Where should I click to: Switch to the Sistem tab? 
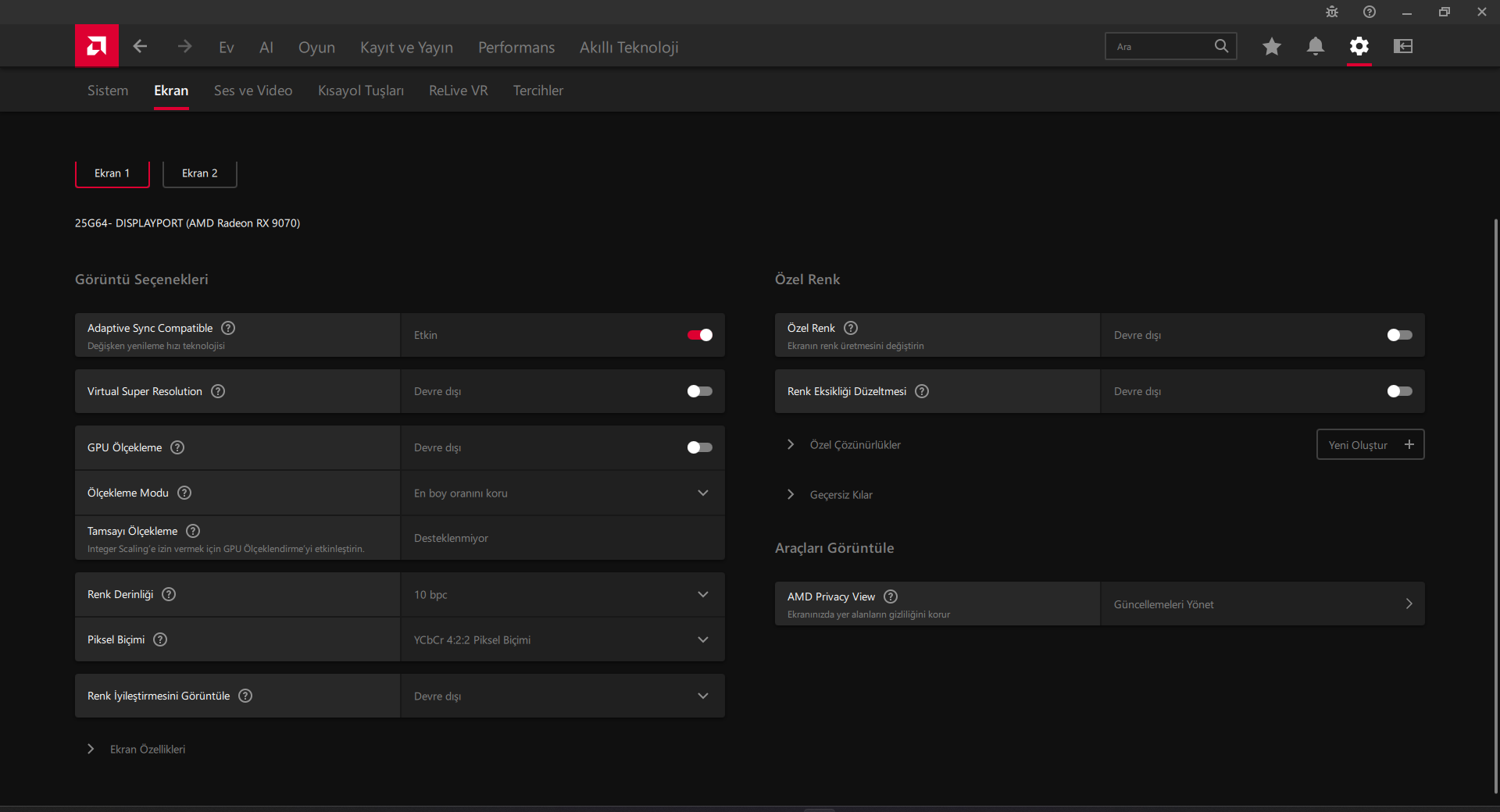click(108, 91)
